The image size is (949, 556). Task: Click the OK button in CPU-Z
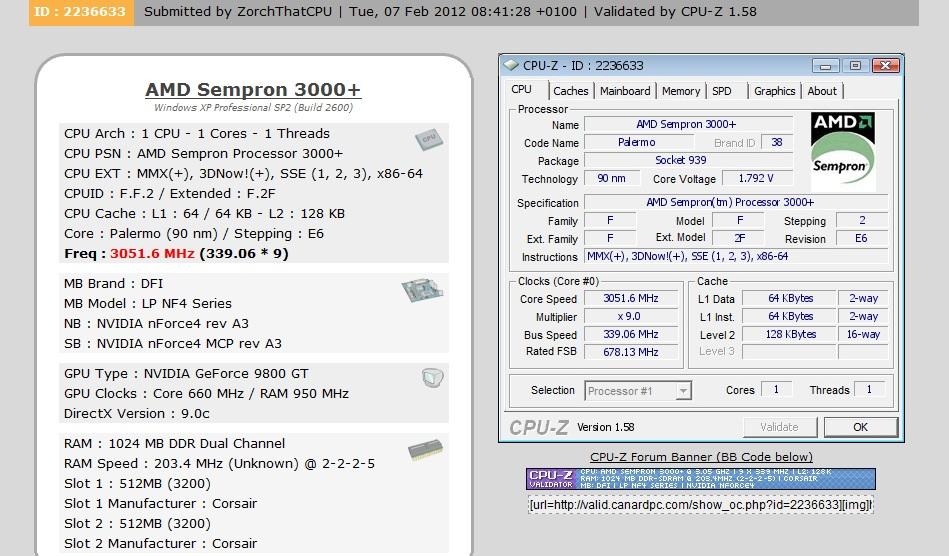pyautogui.click(x=861, y=427)
